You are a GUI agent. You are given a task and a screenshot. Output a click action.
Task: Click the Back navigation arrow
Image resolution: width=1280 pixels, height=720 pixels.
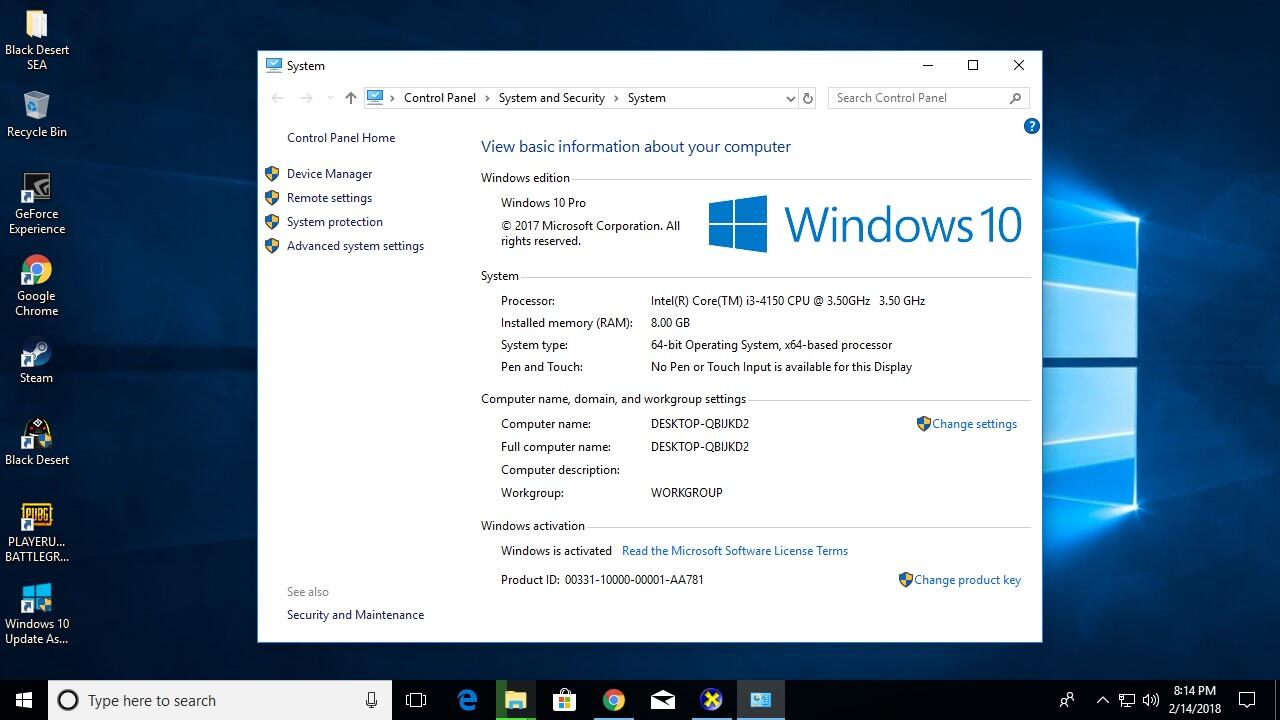pyautogui.click(x=278, y=98)
